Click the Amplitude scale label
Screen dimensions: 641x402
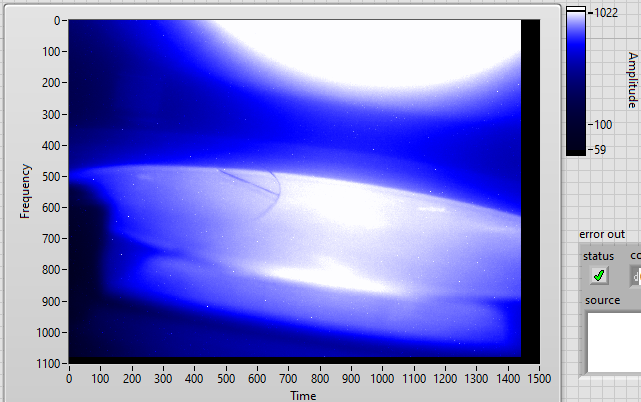coord(632,80)
